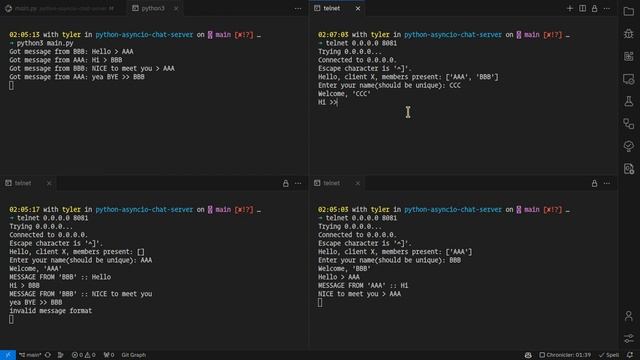
Task: Open the Source Control branch icon
Action: (x=629, y=124)
